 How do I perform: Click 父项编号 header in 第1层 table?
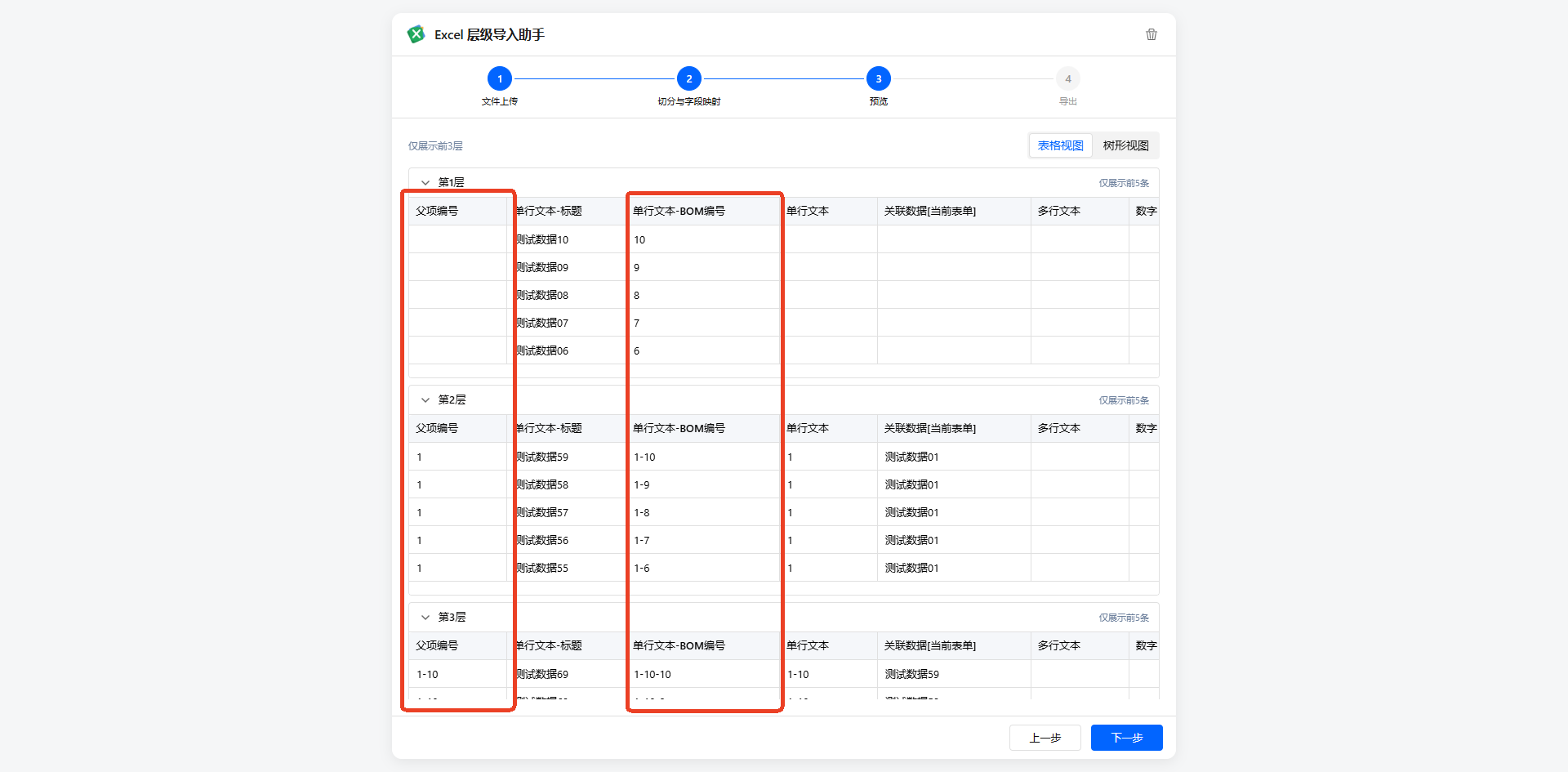tap(458, 211)
